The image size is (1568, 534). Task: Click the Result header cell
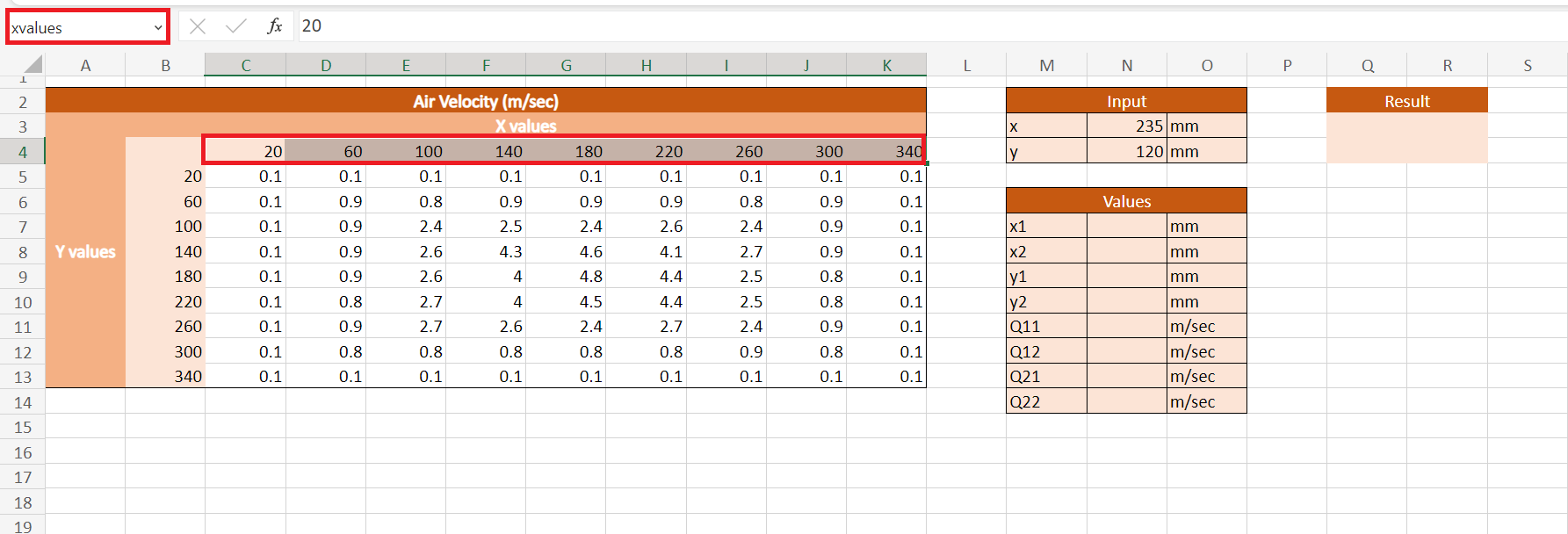(x=1406, y=101)
